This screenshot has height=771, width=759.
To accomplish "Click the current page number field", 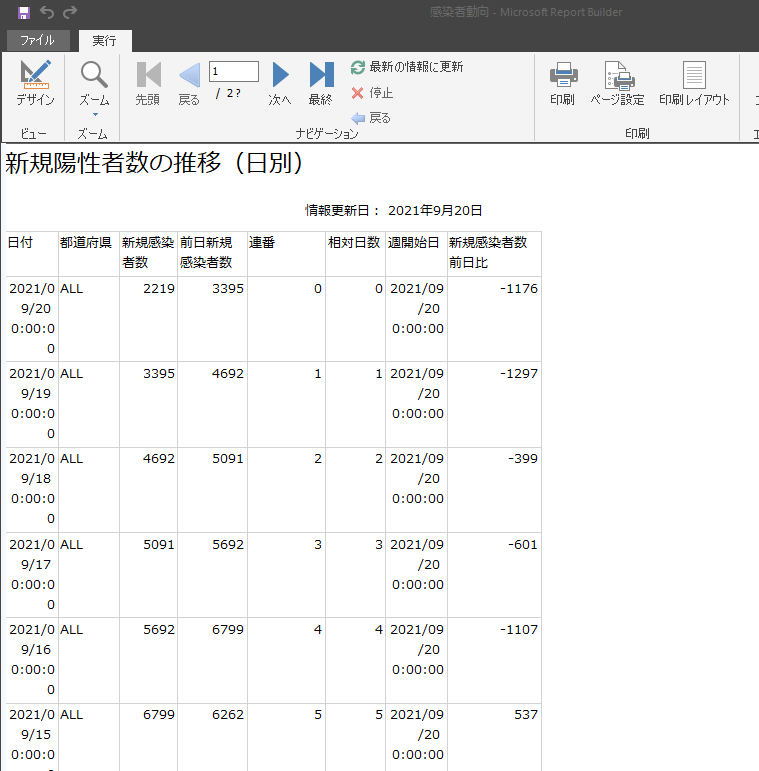I will point(233,71).
